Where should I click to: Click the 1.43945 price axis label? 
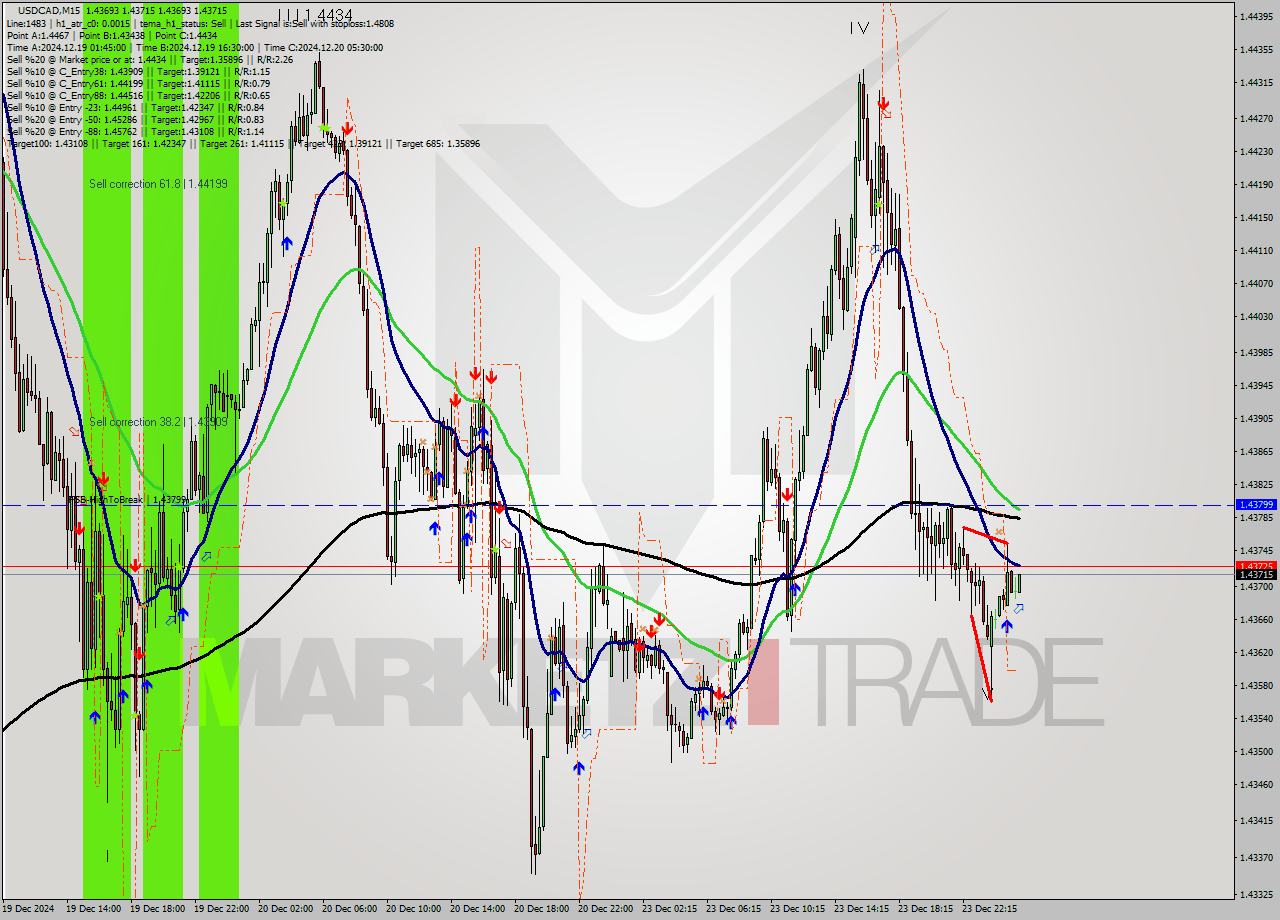1256,385
